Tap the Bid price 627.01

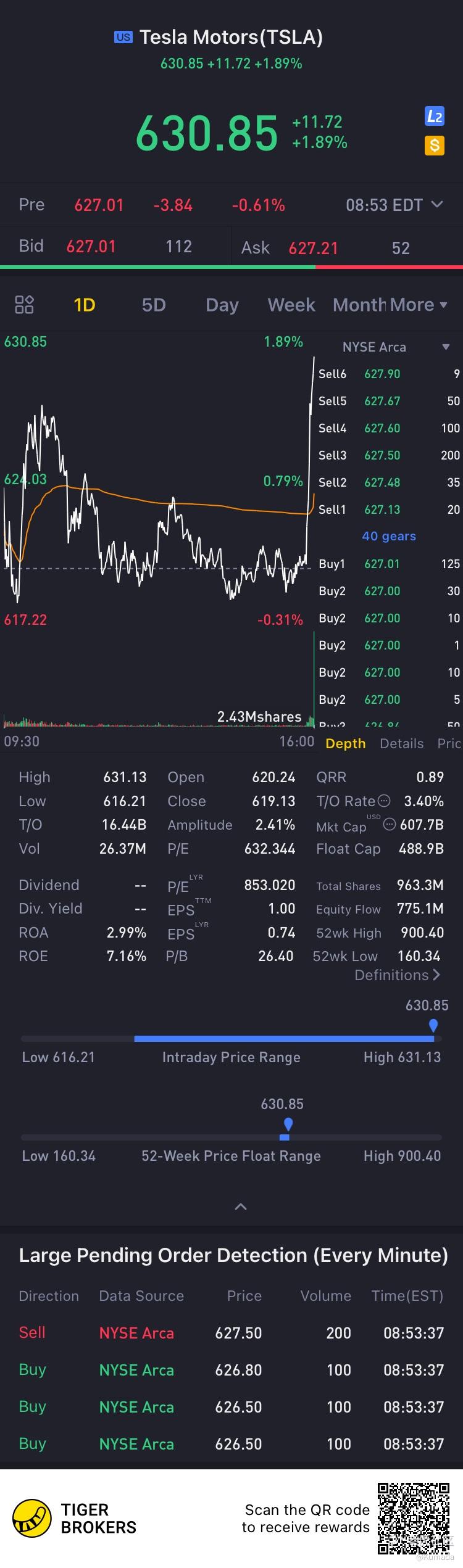91,247
